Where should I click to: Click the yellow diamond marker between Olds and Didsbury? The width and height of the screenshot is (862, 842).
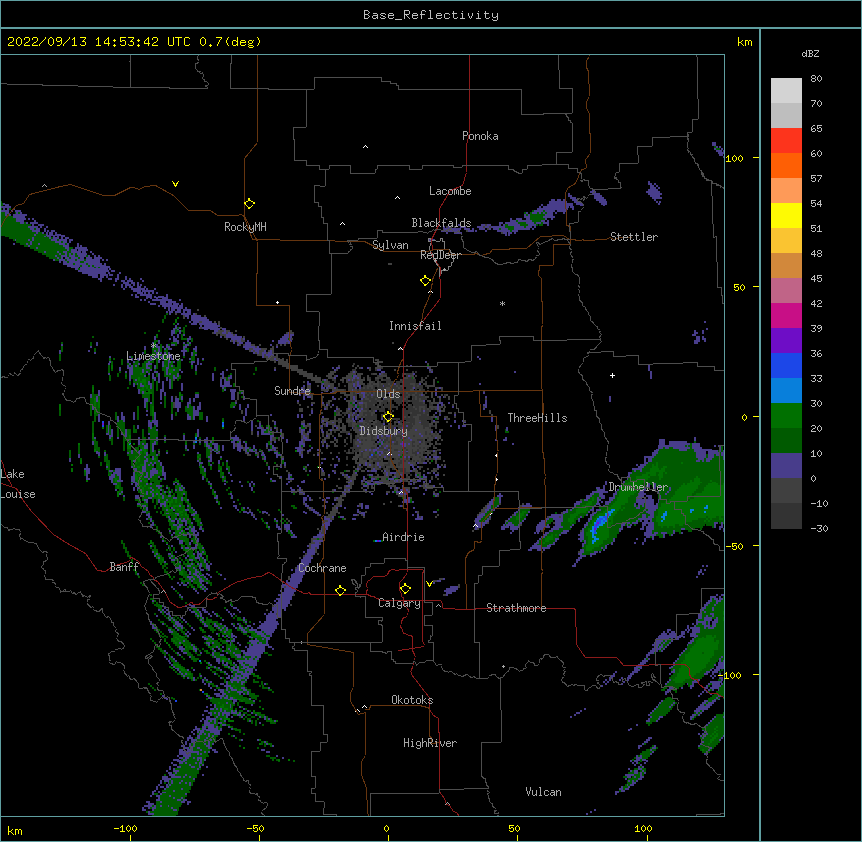(388, 416)
